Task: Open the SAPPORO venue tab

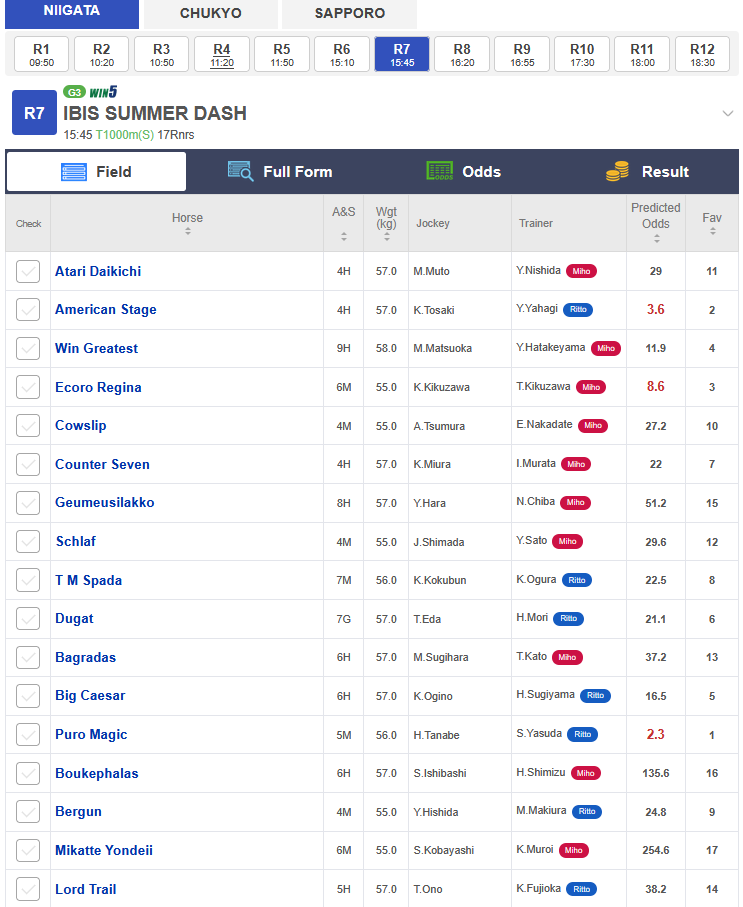Action: coord(350,13)
